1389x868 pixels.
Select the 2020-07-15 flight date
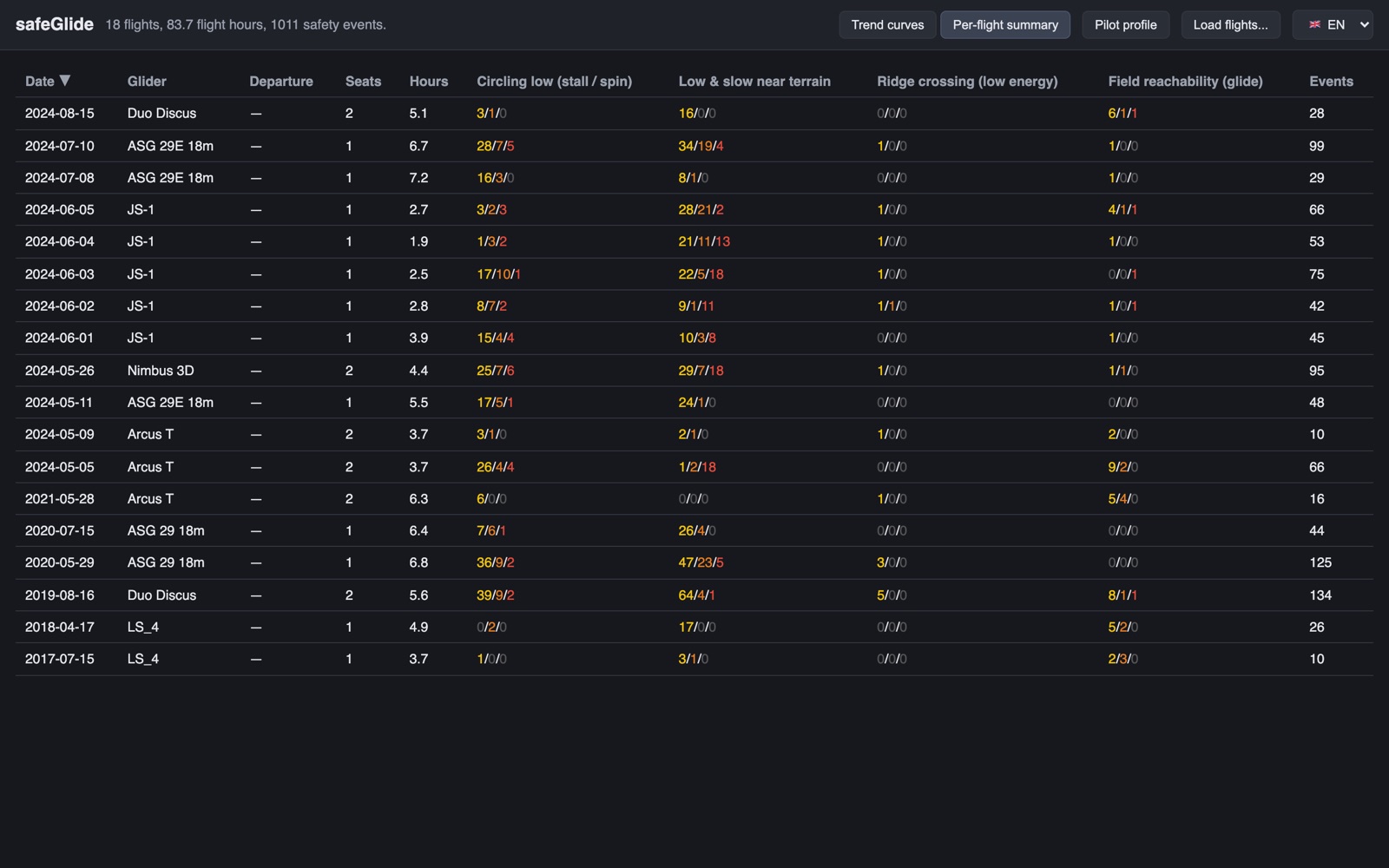coord(59,530)
